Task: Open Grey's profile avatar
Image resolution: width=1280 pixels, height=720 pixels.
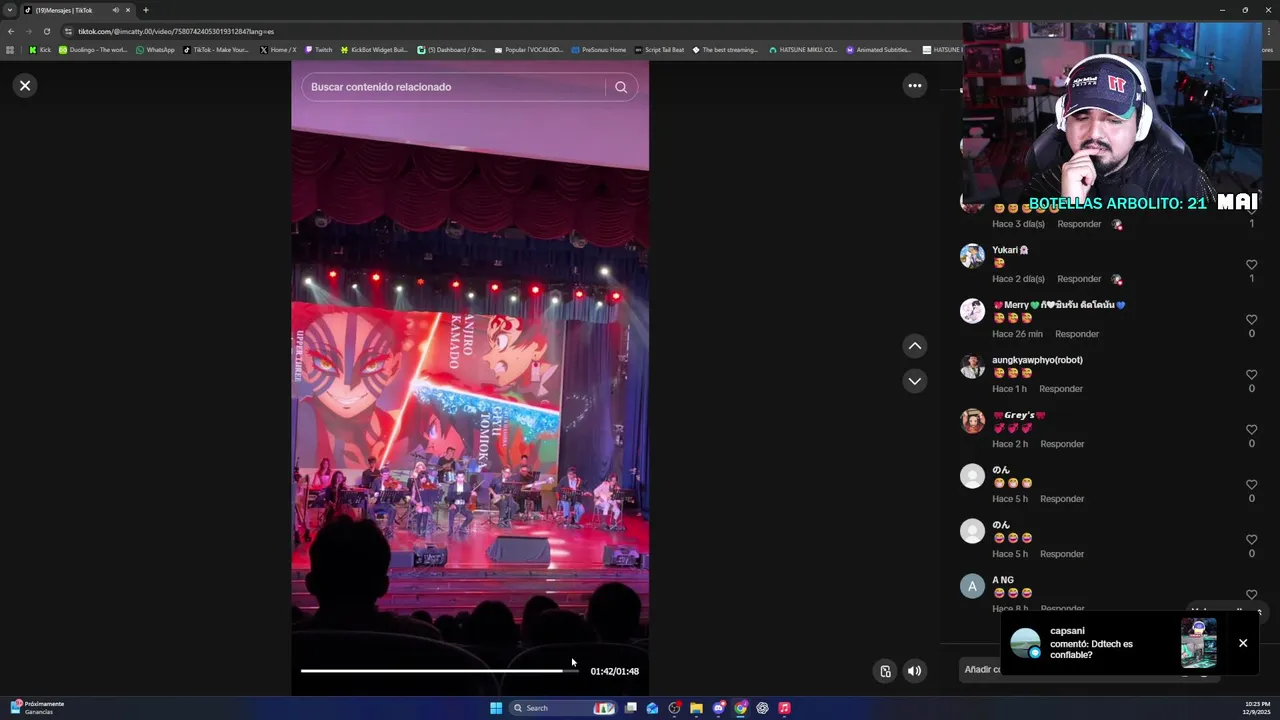Action: (972, 421)
